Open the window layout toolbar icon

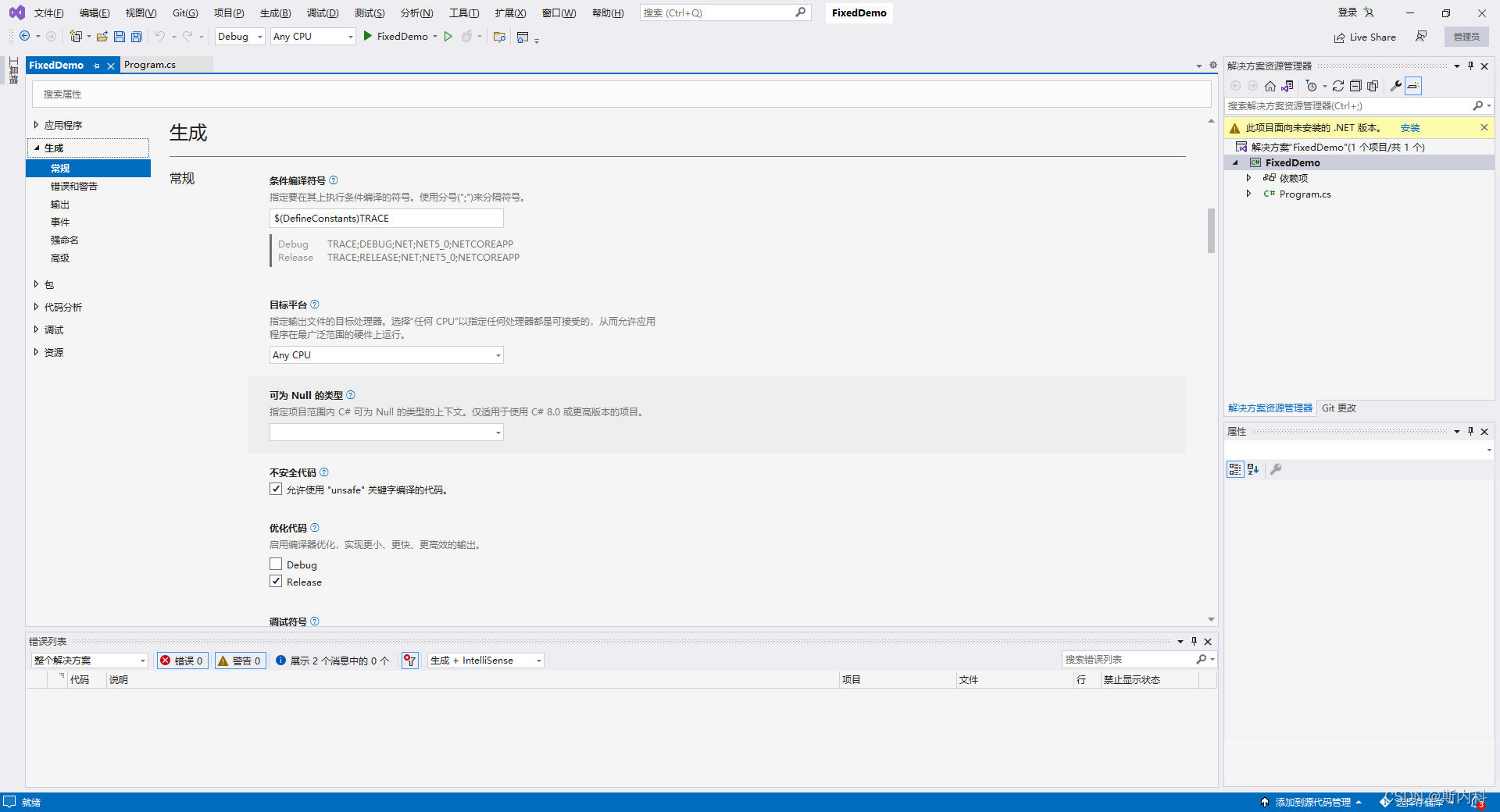pyautogui.click(x=523, y=36)
